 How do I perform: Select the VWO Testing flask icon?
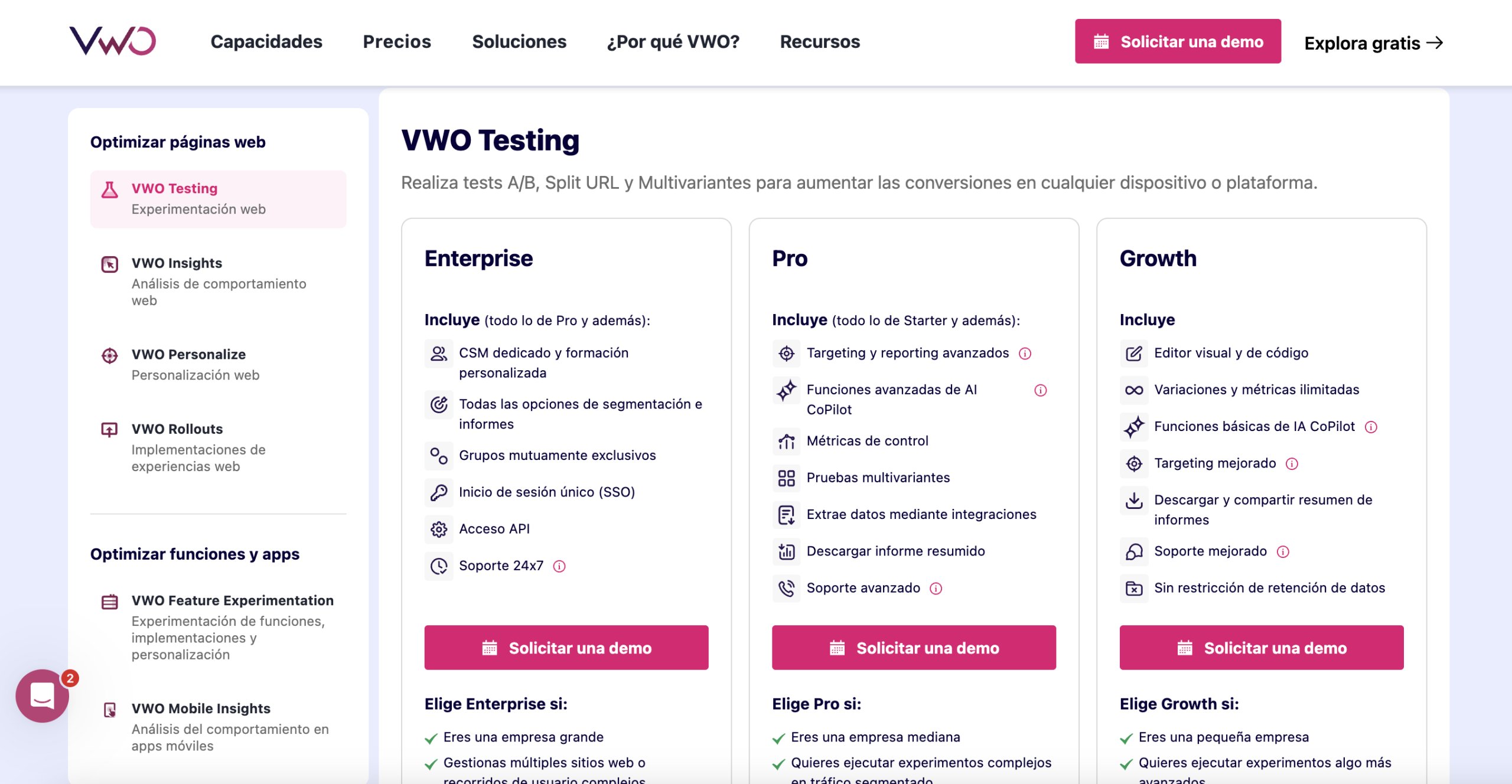click(x=110, y=188)
